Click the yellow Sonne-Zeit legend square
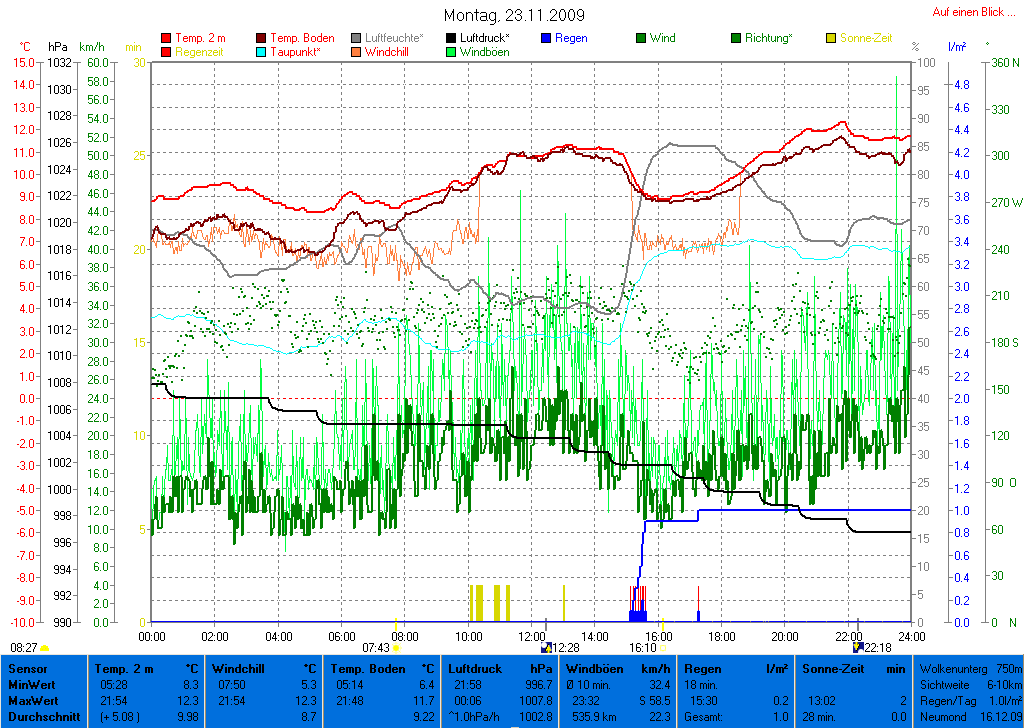This screenshot has width=1024, height=728. (x=831, y=38)
